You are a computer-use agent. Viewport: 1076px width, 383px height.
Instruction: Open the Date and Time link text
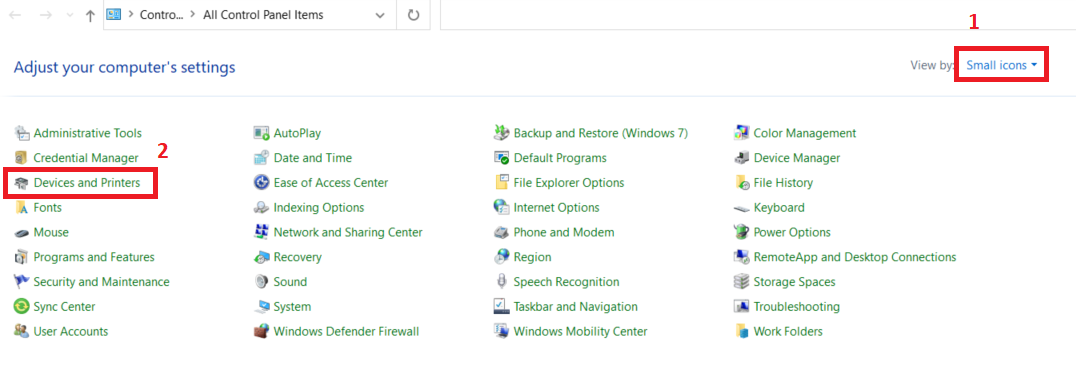click(312, 158)
